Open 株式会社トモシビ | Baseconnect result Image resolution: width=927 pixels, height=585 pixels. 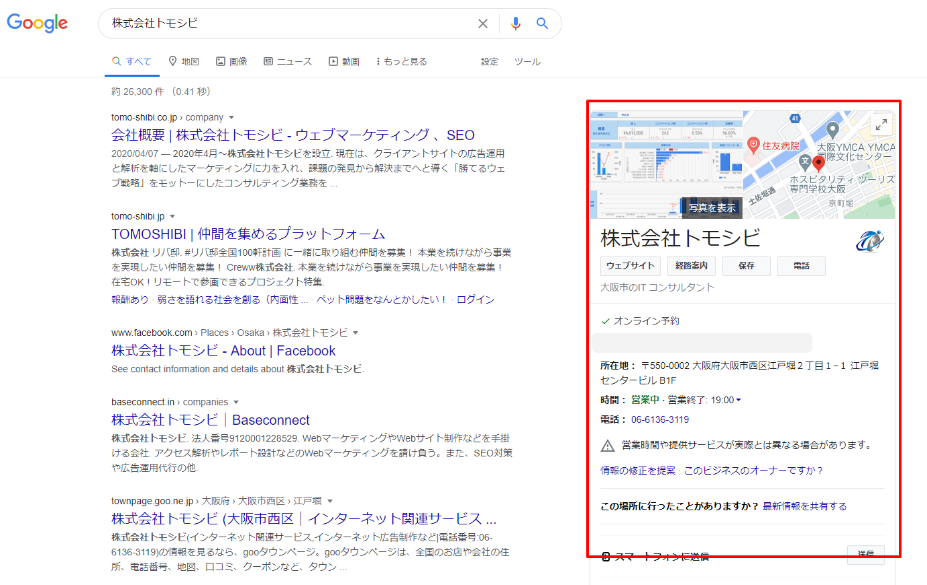(210, 420)
